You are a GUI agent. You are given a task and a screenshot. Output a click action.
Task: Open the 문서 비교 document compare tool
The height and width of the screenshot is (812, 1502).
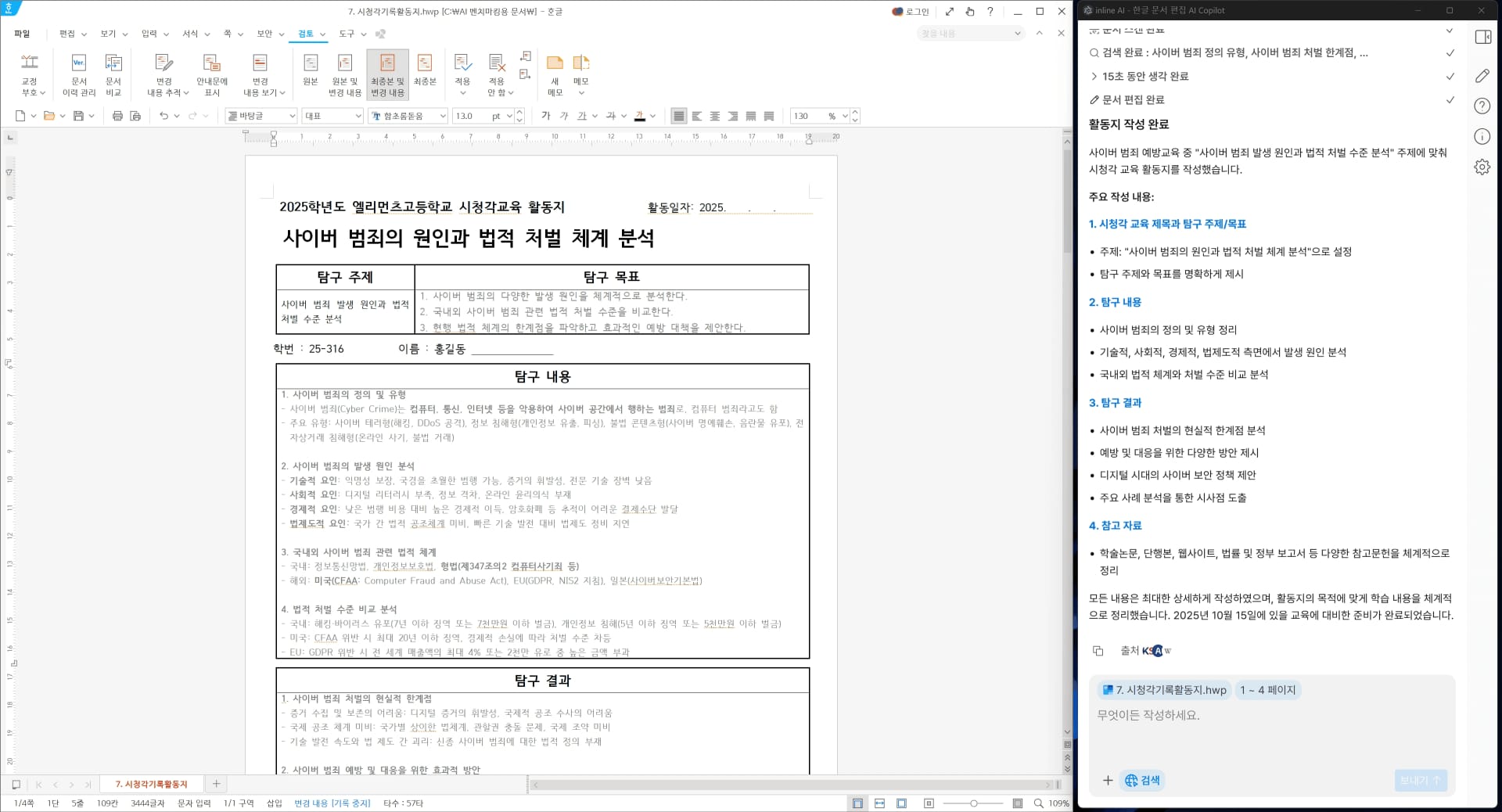pyautogui.click(x=114, y=74)
